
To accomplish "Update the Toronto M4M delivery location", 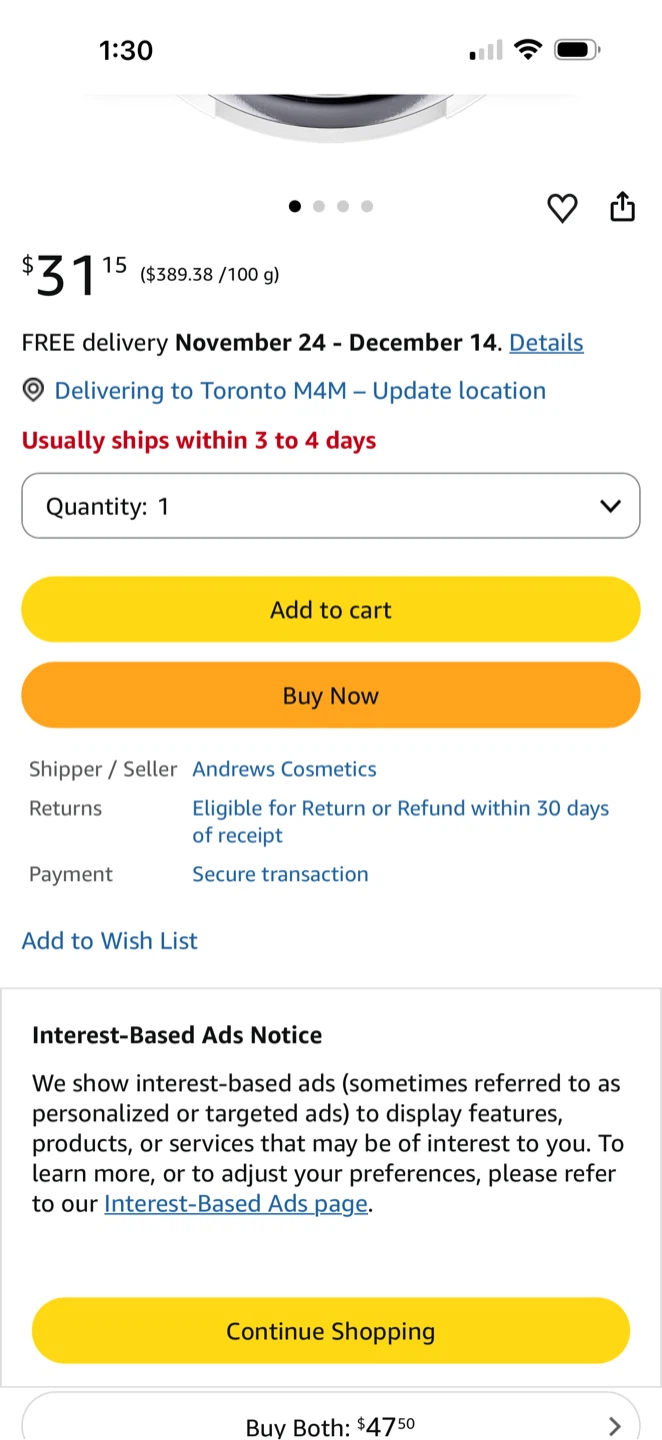I will tap(300, 391).
